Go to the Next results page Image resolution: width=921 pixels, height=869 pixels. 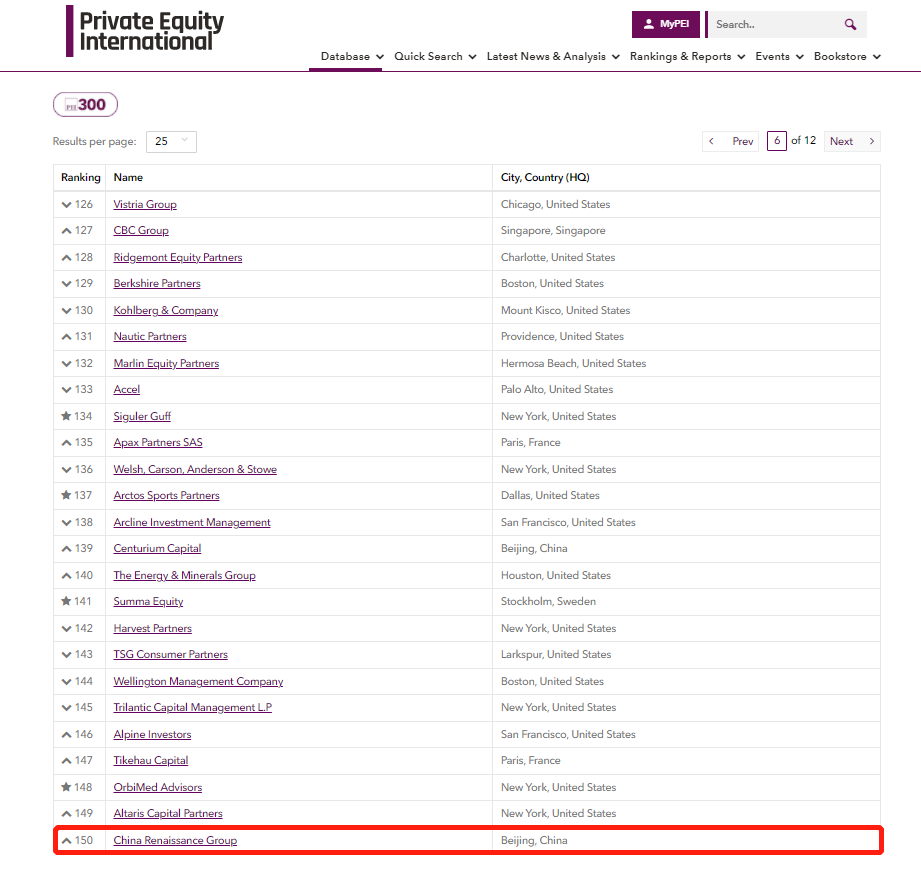[852, 141]
